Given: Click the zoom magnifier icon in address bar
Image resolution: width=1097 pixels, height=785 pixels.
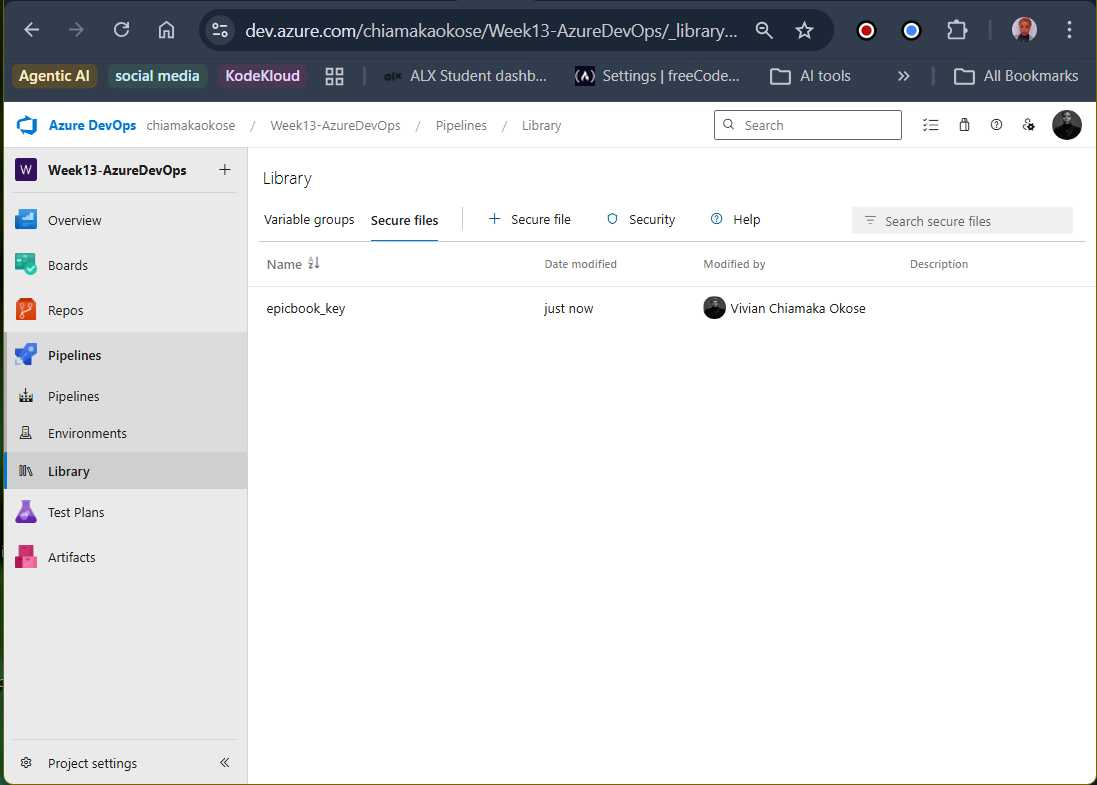Looking at the screenshot, I should (764, 30).
